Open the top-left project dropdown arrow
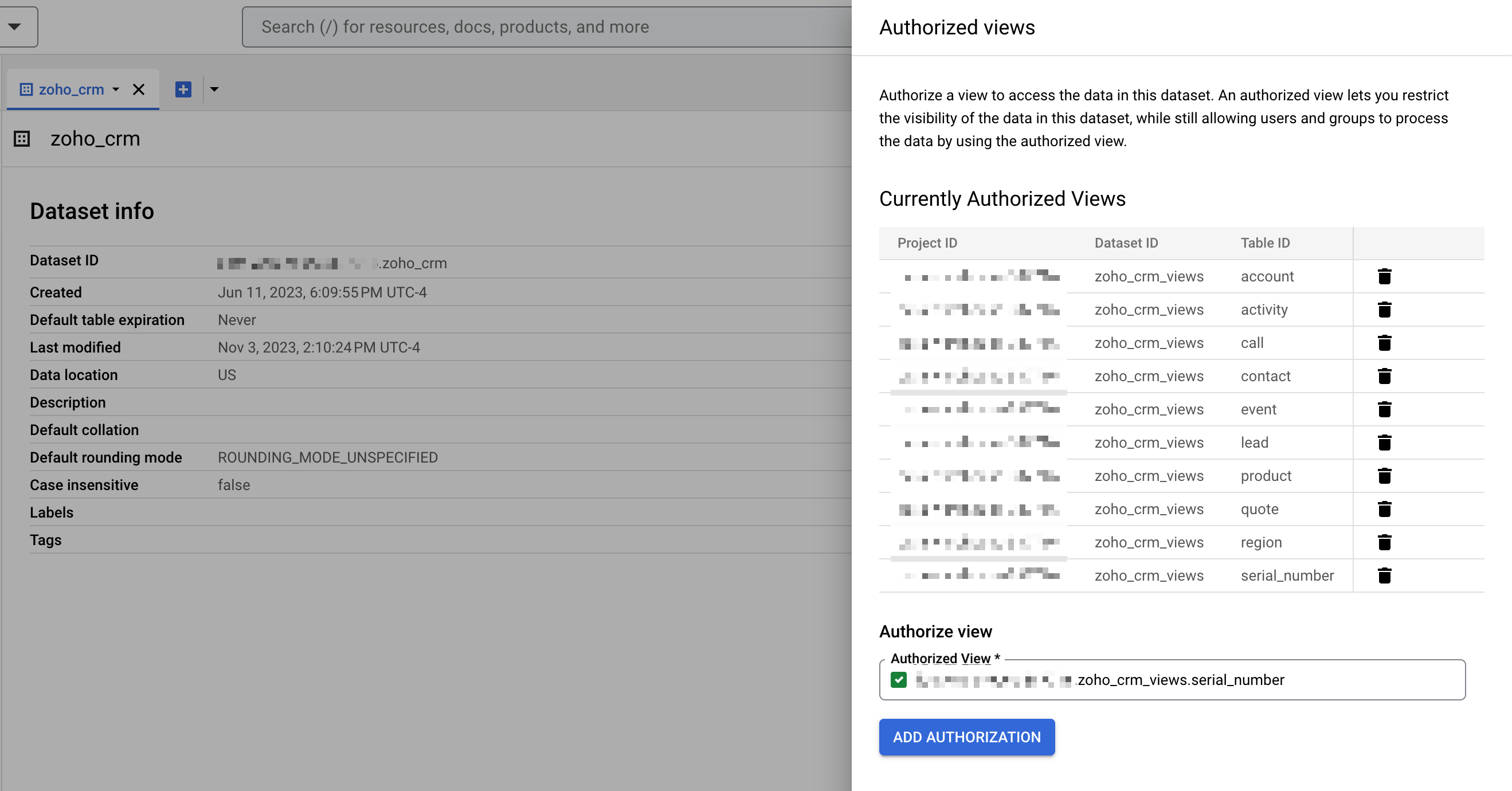The image size is (1512, 791). coord(15,26)
